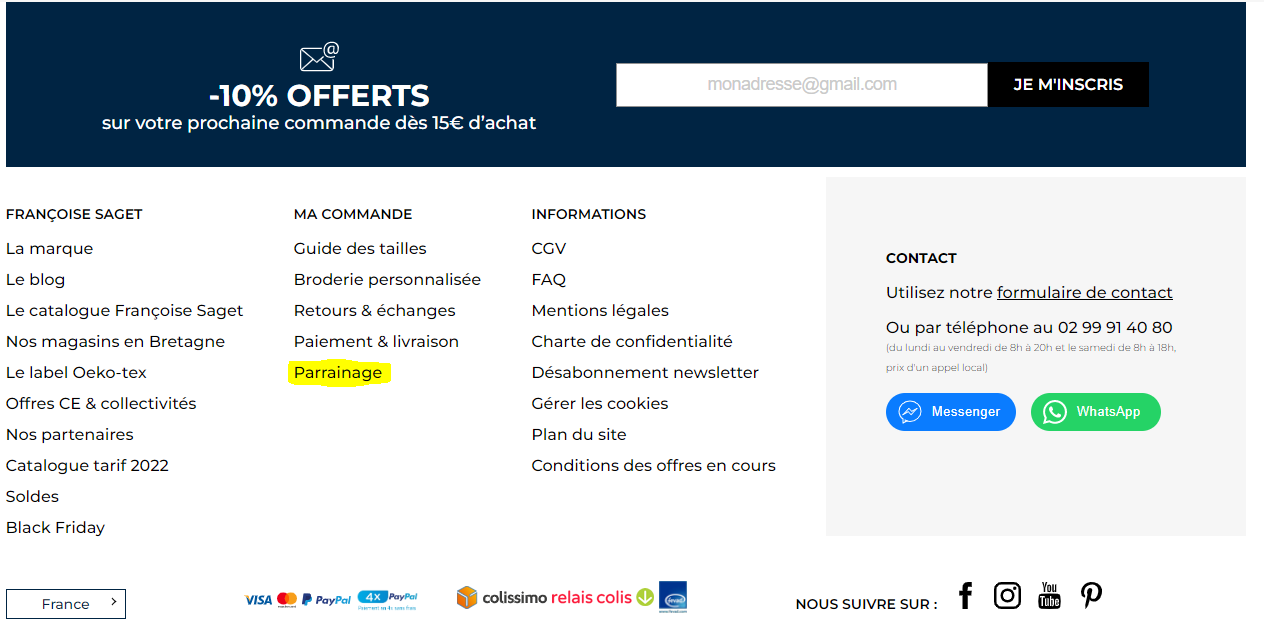Viewport: 1264px width, 642px height.
Task: Open the highlighted Parrainage link
Action: (x=338, y=373)
